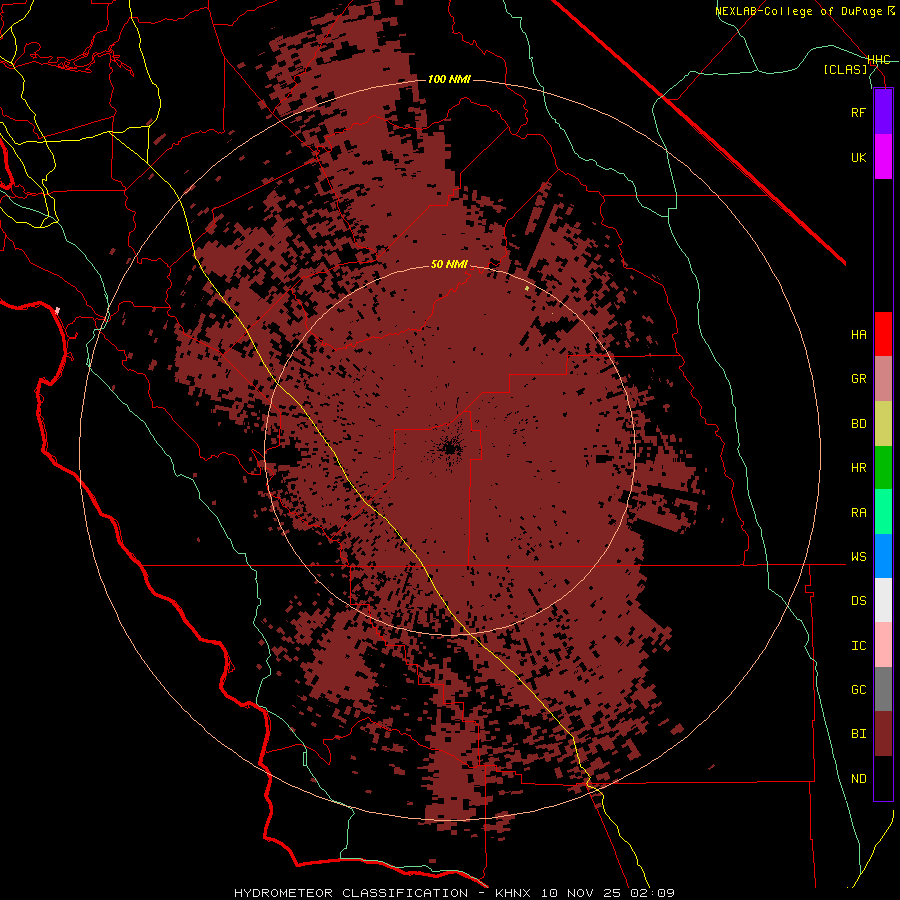Click the [CLAS] units label
This screenshot has height=900, width=900.
[x=845, y=69]
